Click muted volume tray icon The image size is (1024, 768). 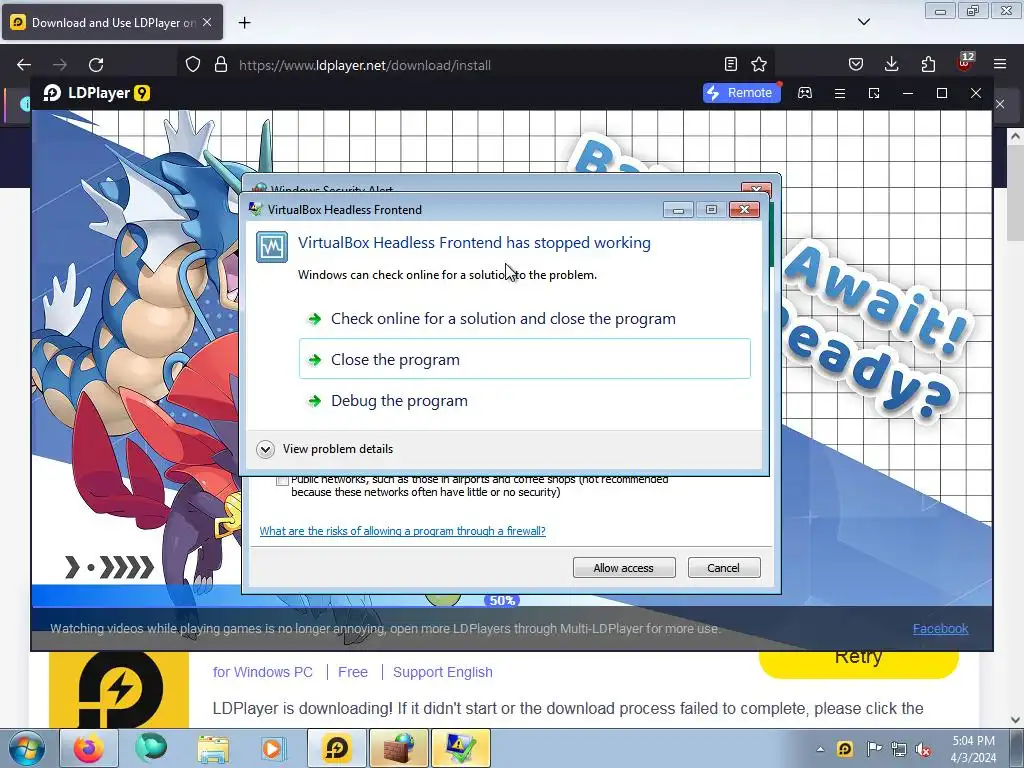pyautogui.click(x=923, y=749)
